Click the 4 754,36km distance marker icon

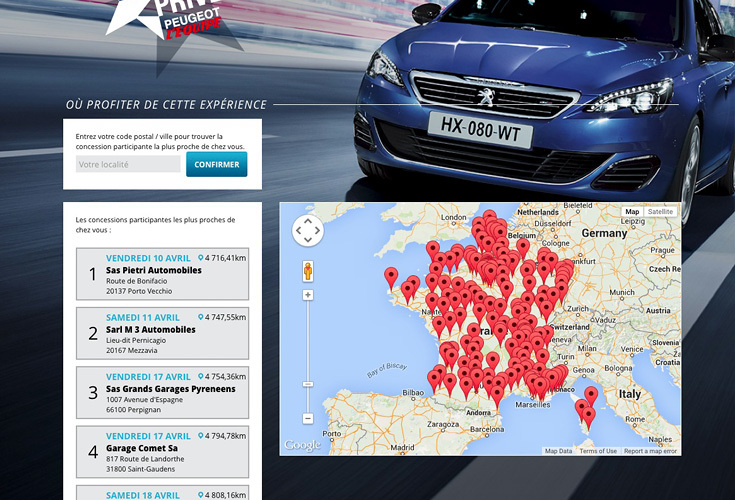[201, 376]
